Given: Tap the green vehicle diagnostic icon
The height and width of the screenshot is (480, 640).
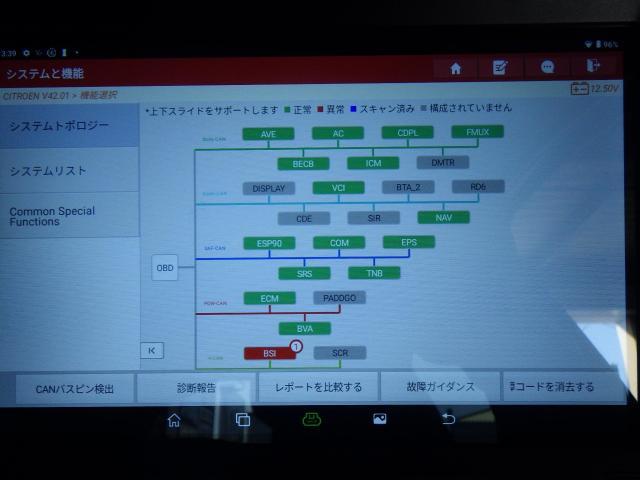Looking at the screenshot, I should [311, 419].
